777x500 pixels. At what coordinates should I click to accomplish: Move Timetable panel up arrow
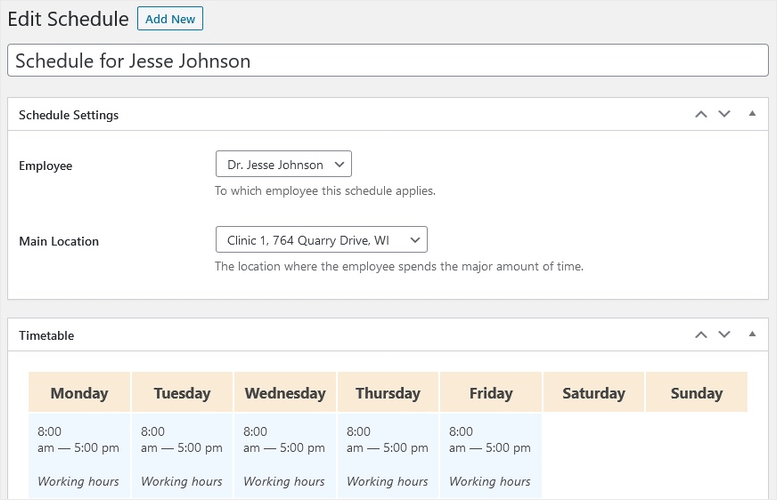[x=701, y=335]
